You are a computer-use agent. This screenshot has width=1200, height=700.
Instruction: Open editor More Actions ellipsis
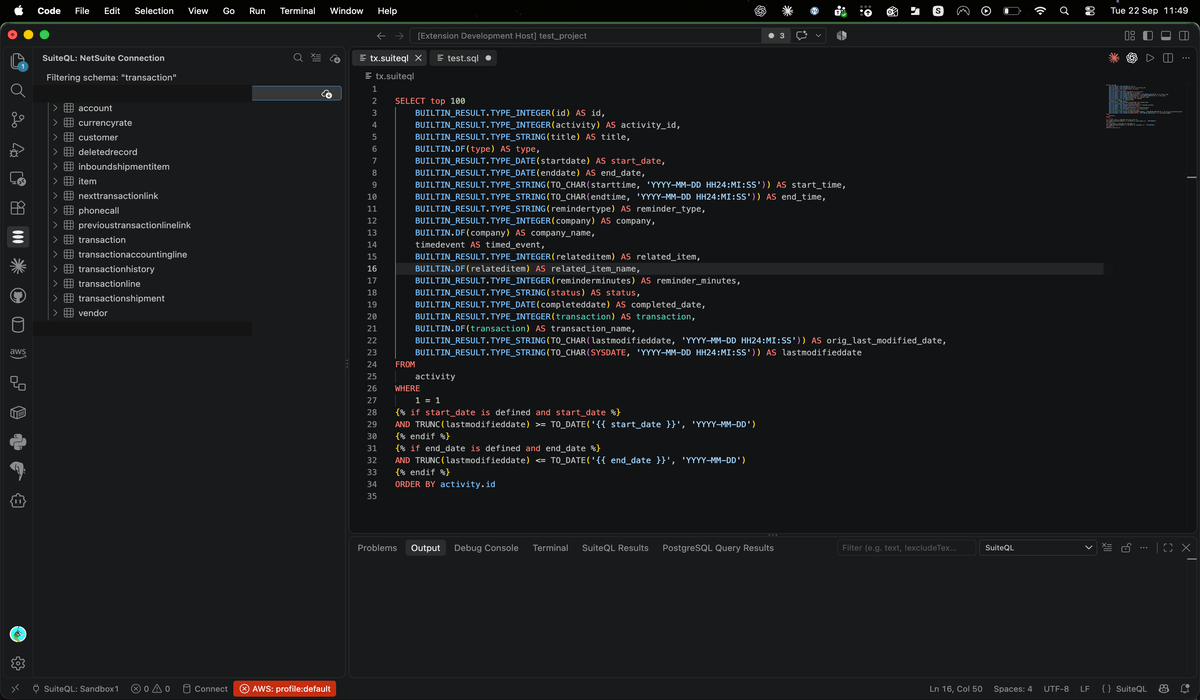tap(1186, 58)
